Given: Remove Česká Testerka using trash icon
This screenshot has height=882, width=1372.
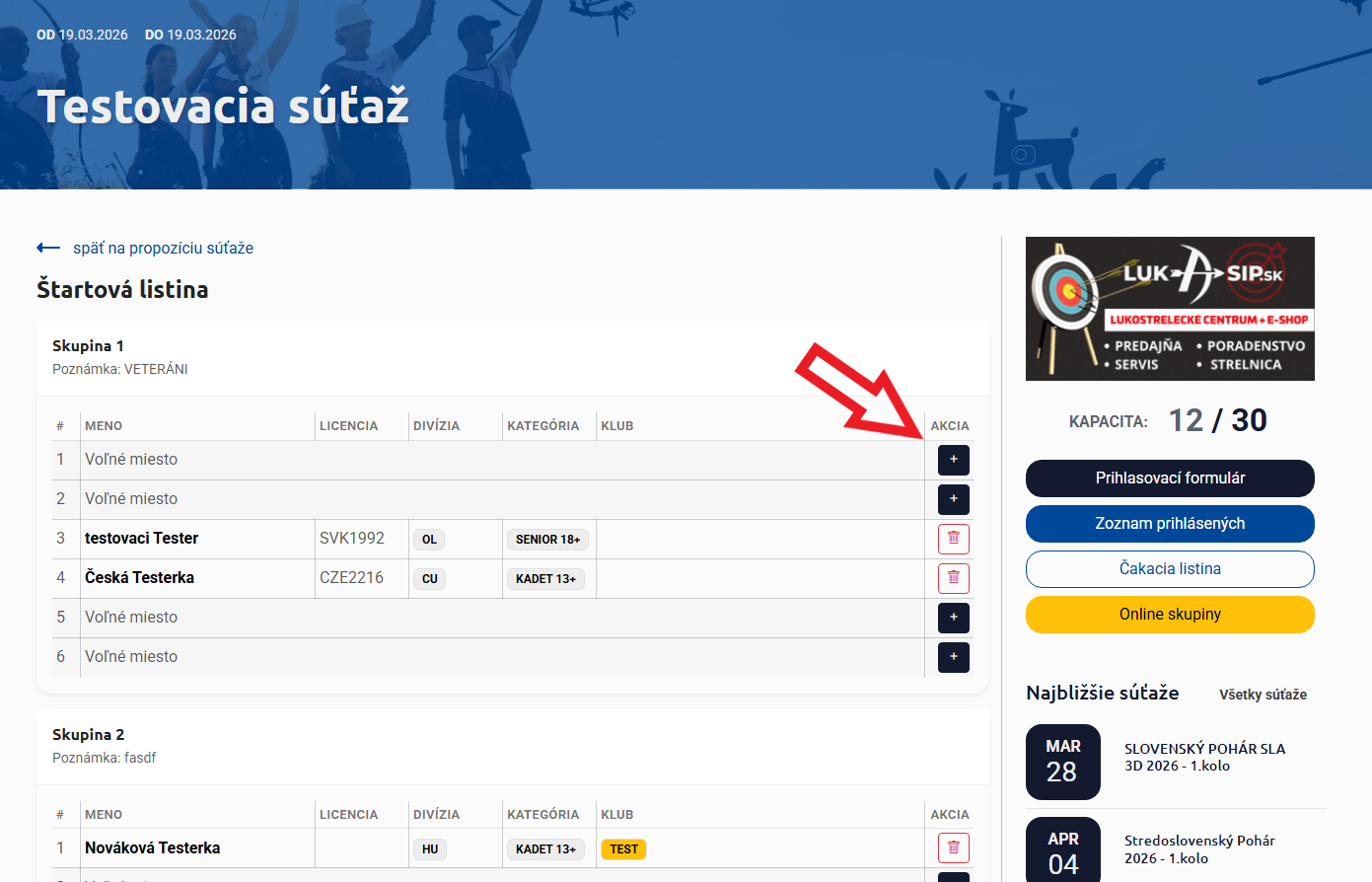Looking at the screenshot, I should coord(953,578).
